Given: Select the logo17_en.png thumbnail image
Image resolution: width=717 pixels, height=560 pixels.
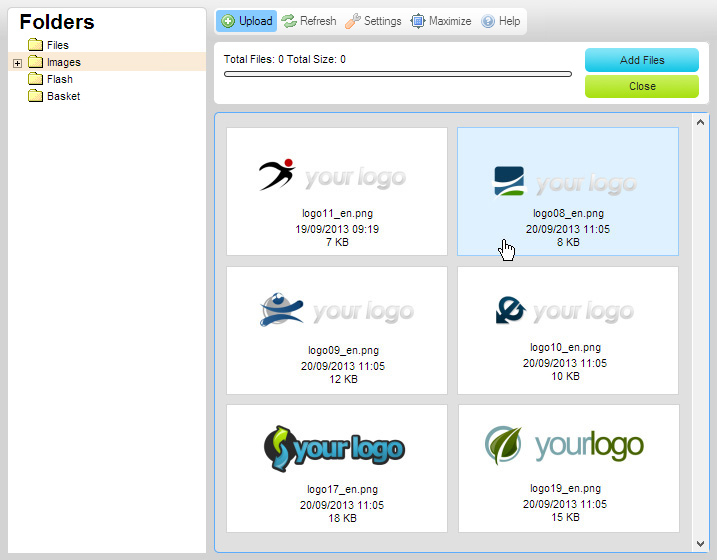Looking at the screenshot, I should tap(334, 449).
